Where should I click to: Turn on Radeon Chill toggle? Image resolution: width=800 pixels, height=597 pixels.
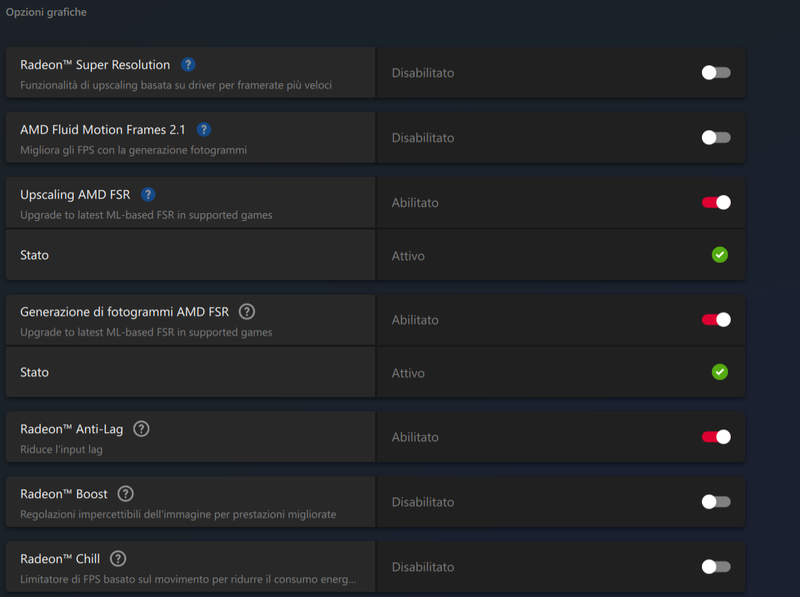[x=716, y=566]
